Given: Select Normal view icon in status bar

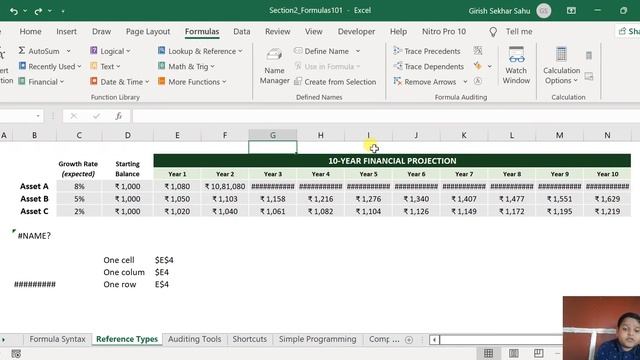Looking at the screenshot, I should pyautogui.click(x=488, y=353).
